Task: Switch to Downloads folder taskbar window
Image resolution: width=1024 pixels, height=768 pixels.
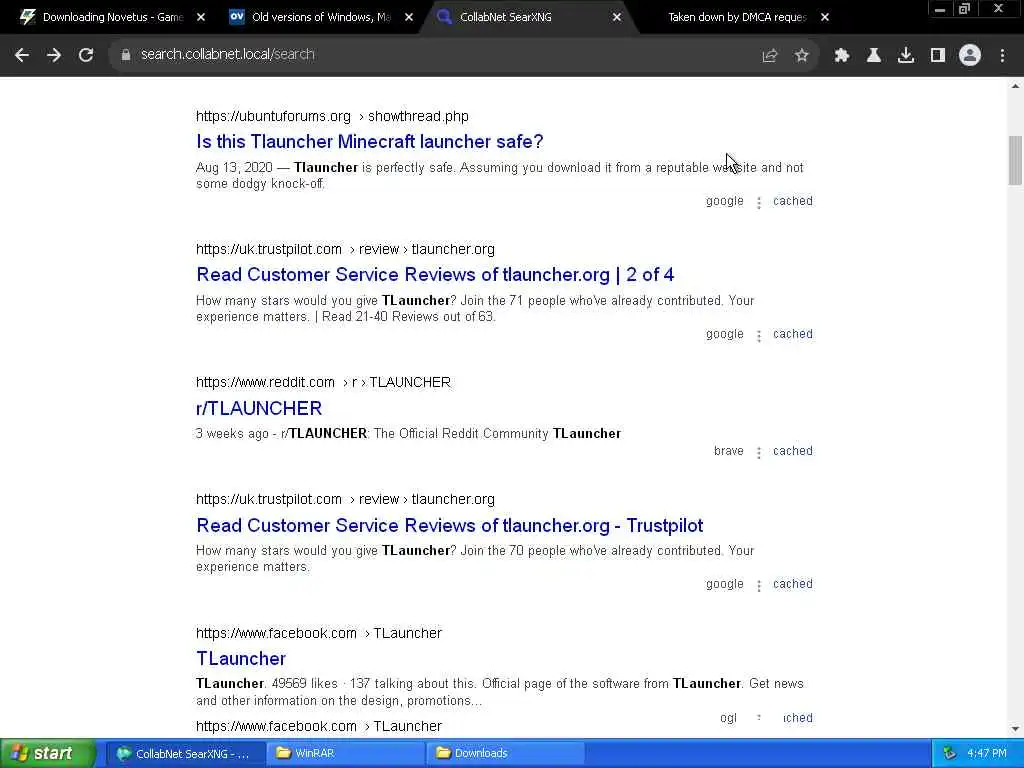Action: pos(504,754)
